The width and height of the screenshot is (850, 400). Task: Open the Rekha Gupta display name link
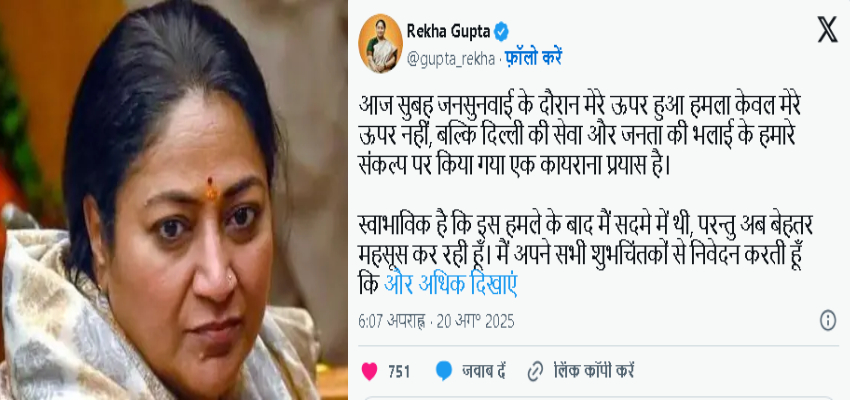click(448, 32)
